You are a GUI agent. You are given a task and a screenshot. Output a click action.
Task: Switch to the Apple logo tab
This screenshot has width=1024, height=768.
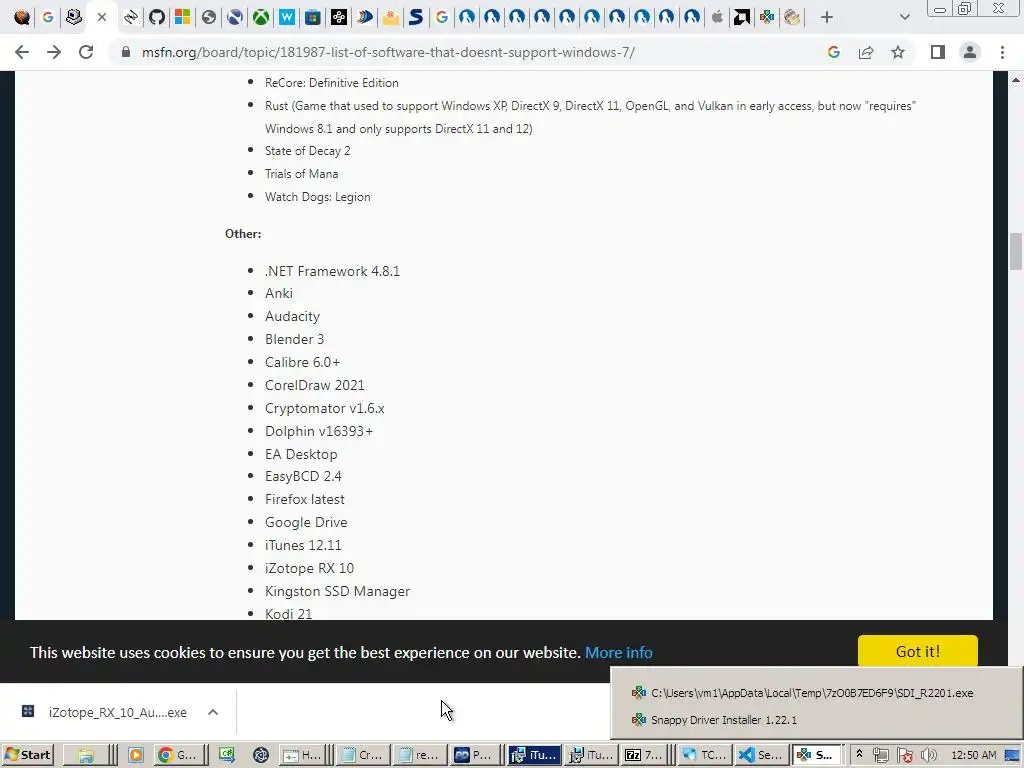click(x=716, y=17)
